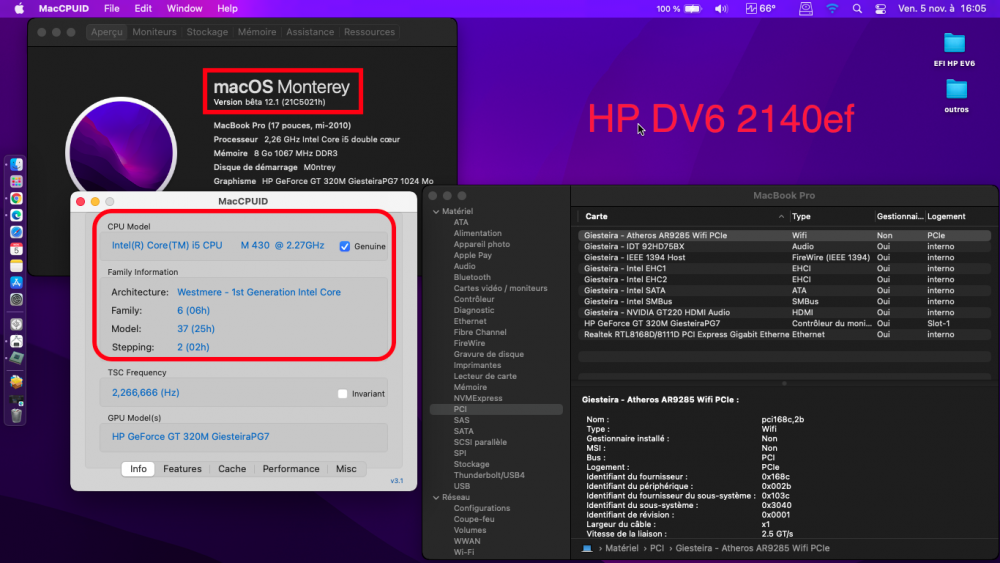
Task: Click Matériel in the bottom path bar
Action: click(x=622, y=548)
